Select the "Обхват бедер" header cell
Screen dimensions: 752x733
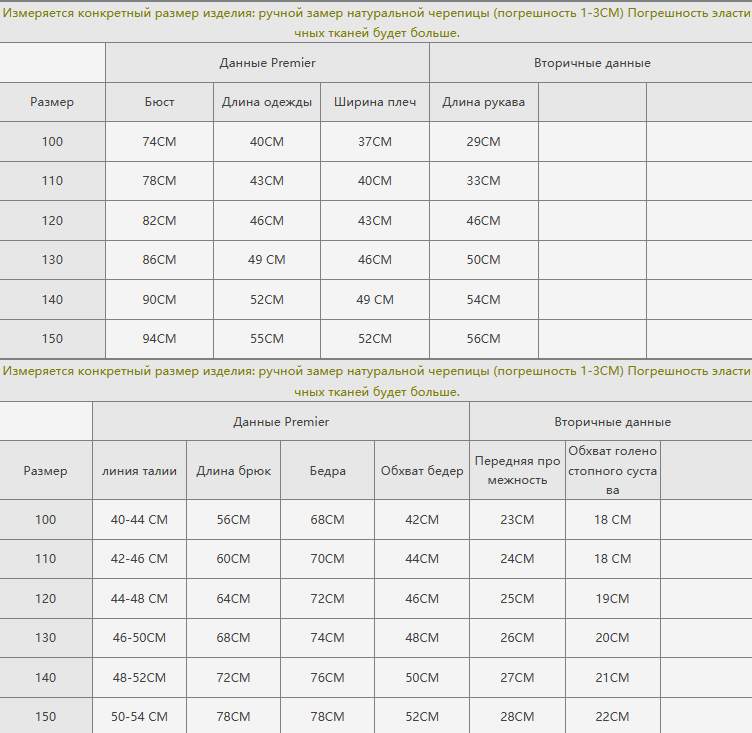pyautogui.click(x=422, y=471)
